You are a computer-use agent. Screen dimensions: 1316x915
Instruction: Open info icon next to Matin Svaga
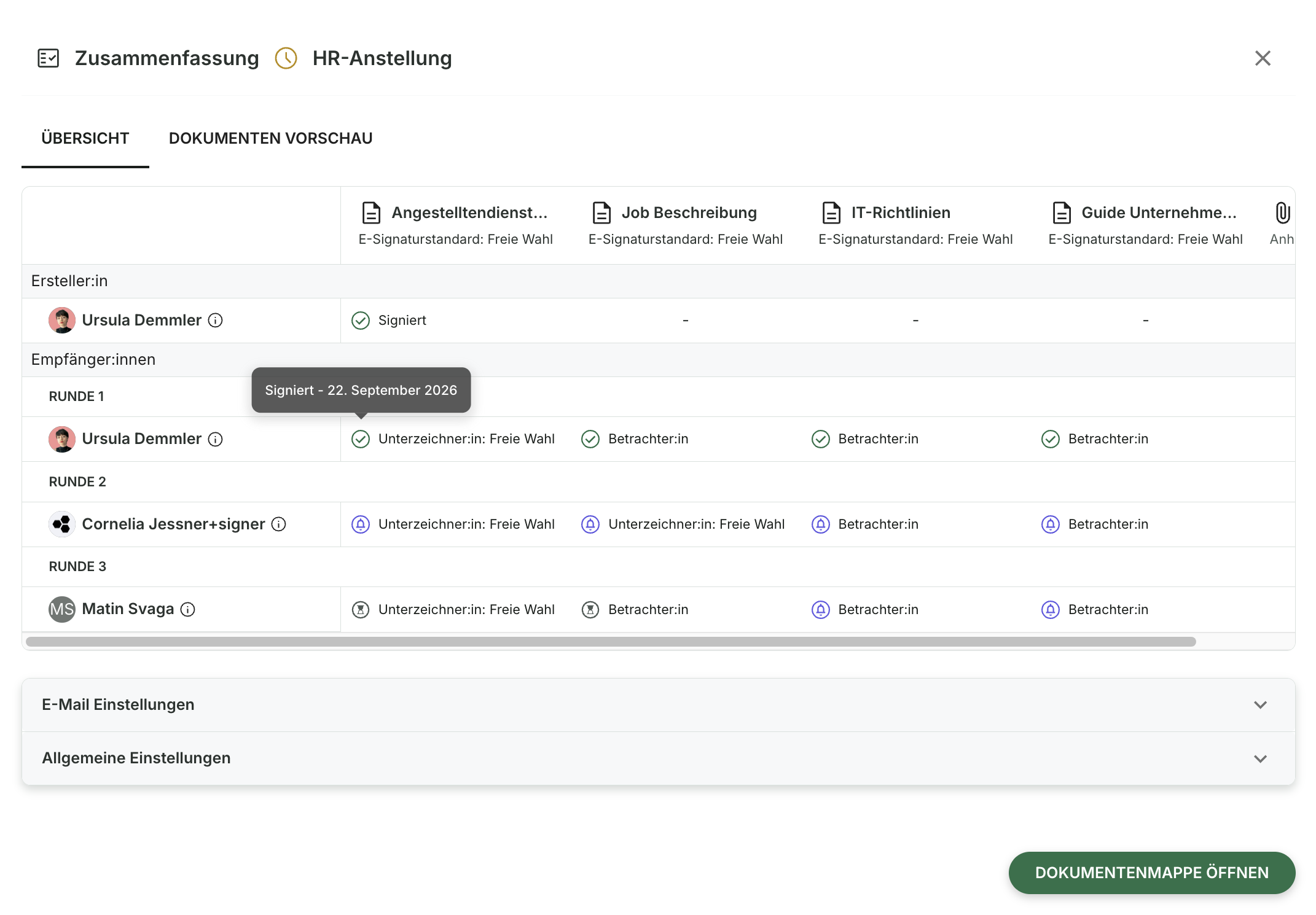pos(187,609)
